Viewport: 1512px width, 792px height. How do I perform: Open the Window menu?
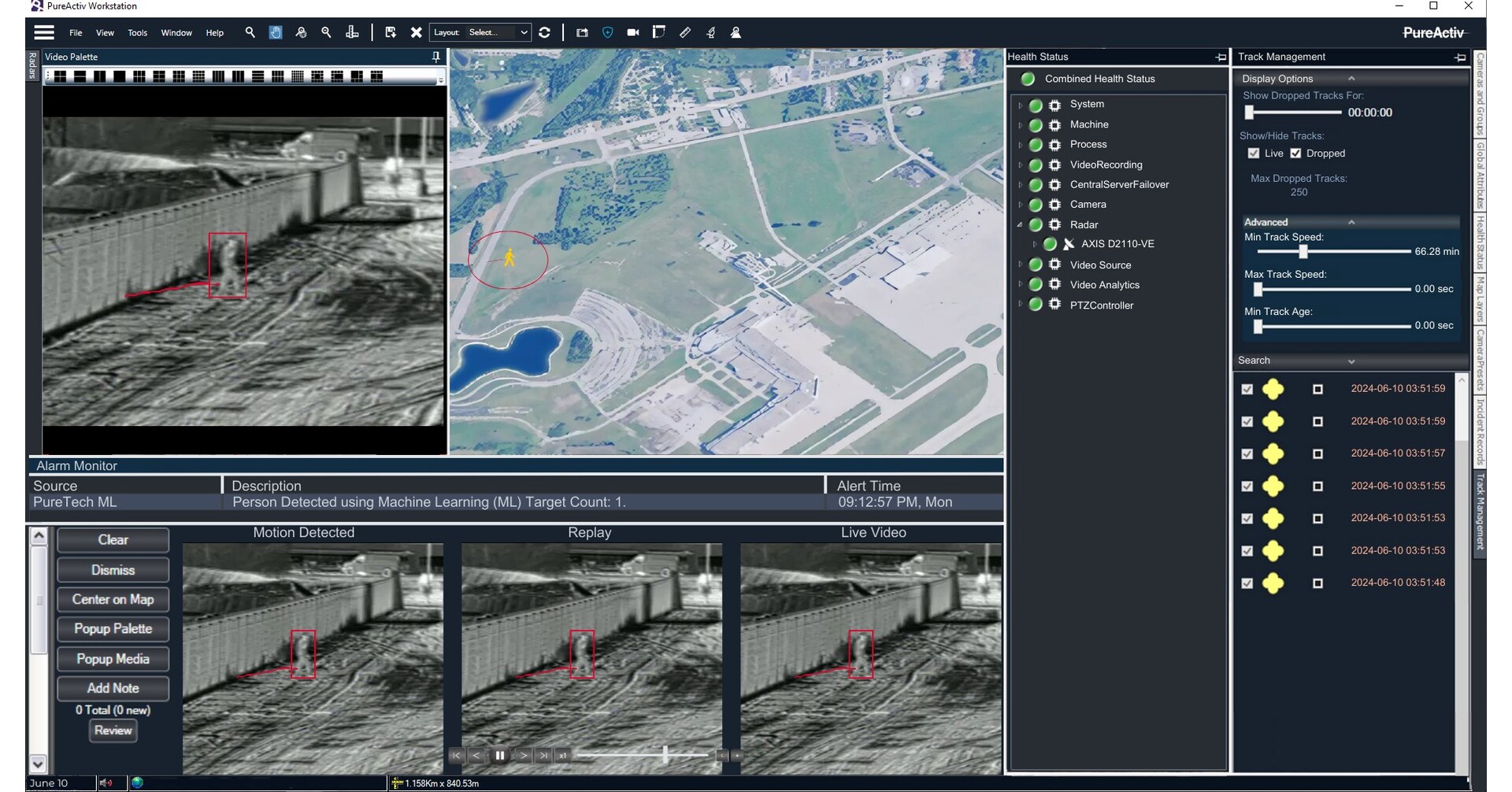coord(176,33)
